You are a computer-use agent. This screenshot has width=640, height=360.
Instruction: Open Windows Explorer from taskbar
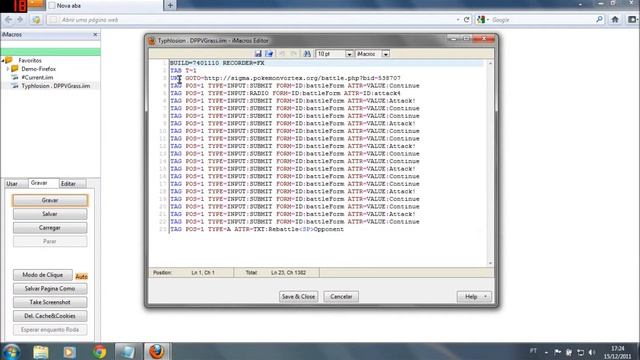tap(40, 351)
